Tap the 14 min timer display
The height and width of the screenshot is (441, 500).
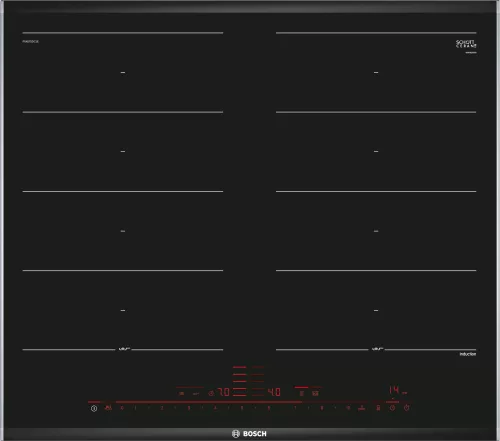point(398,390)
